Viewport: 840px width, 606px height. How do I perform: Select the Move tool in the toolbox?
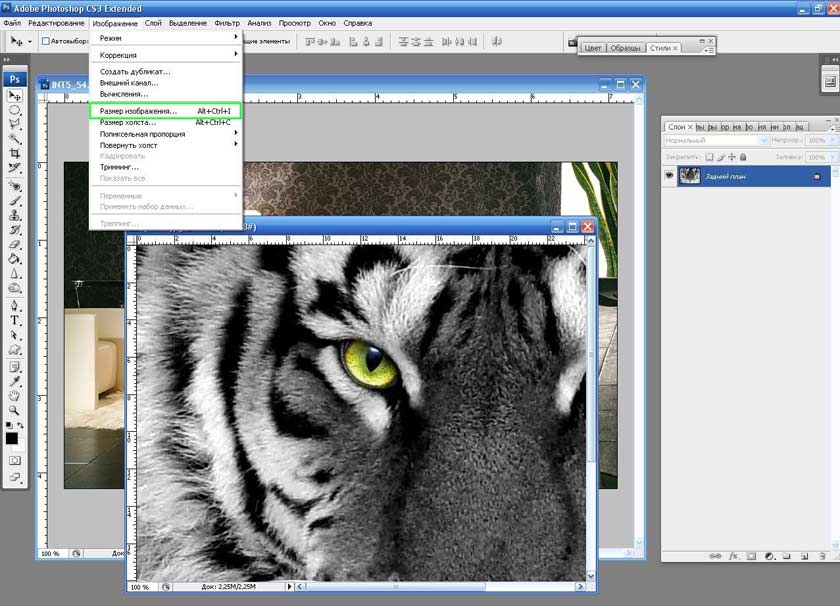(15, 96)
